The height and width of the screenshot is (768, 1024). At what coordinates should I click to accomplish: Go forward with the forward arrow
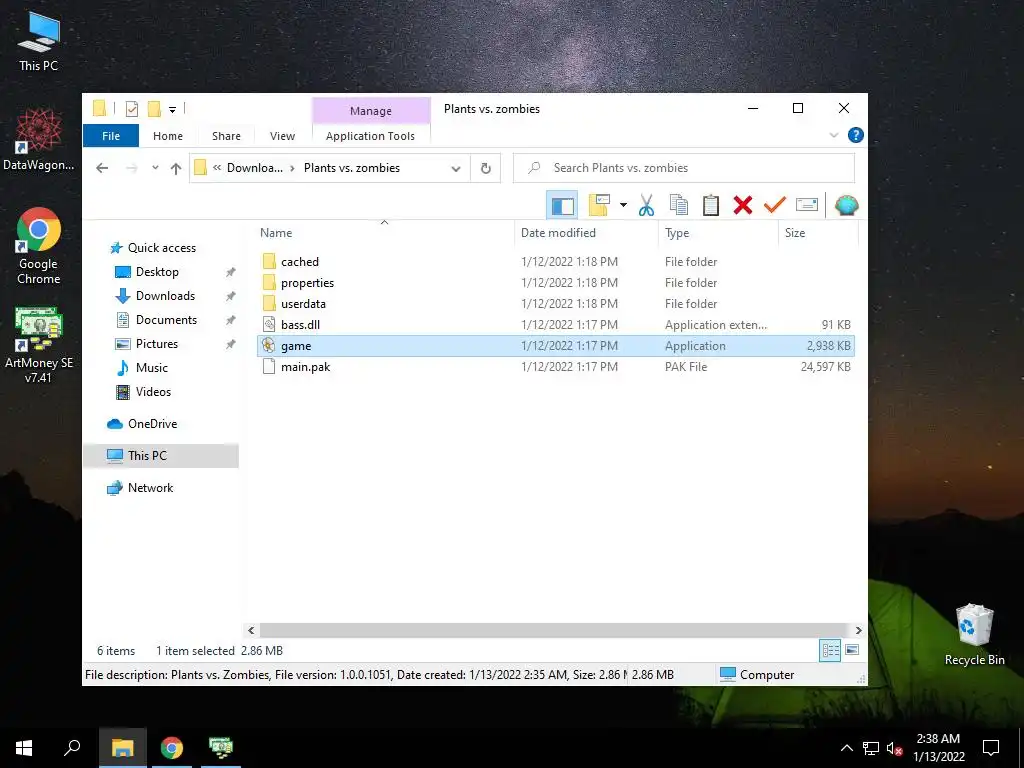pos(132,168)
